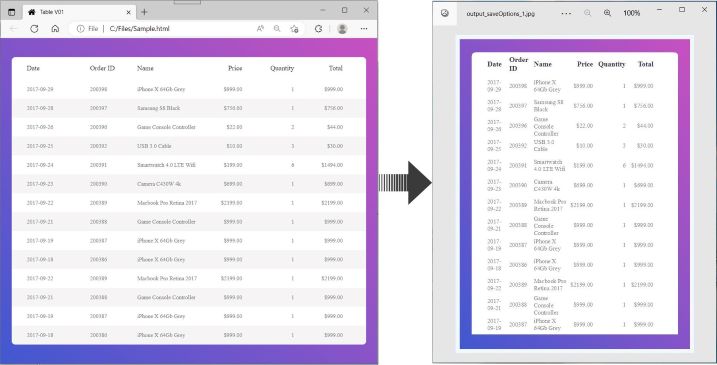
Task: Click the zoom magnifier in address bar
Action: [x=277, y=29]
